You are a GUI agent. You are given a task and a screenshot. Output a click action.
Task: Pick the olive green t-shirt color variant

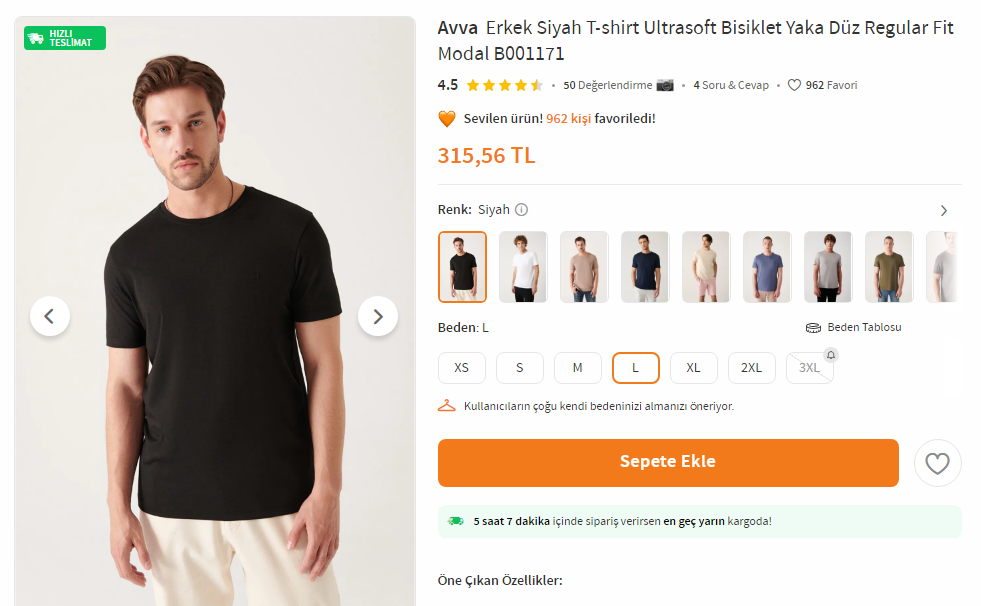click(x=888, y=267)
